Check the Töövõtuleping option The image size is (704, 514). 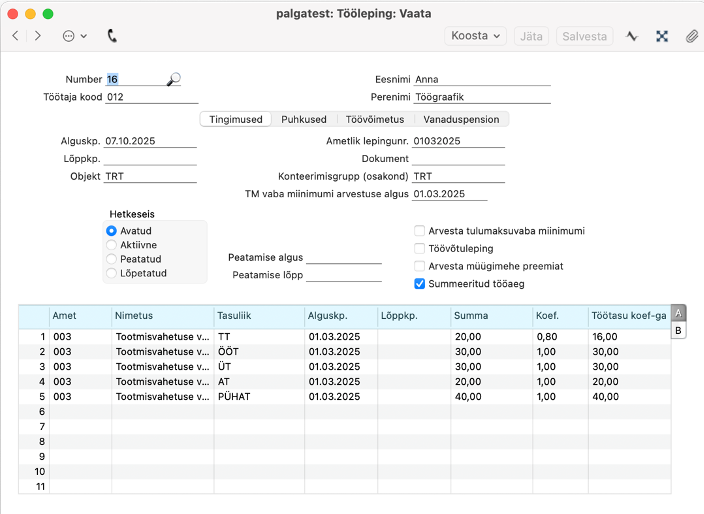coord(420,248)
